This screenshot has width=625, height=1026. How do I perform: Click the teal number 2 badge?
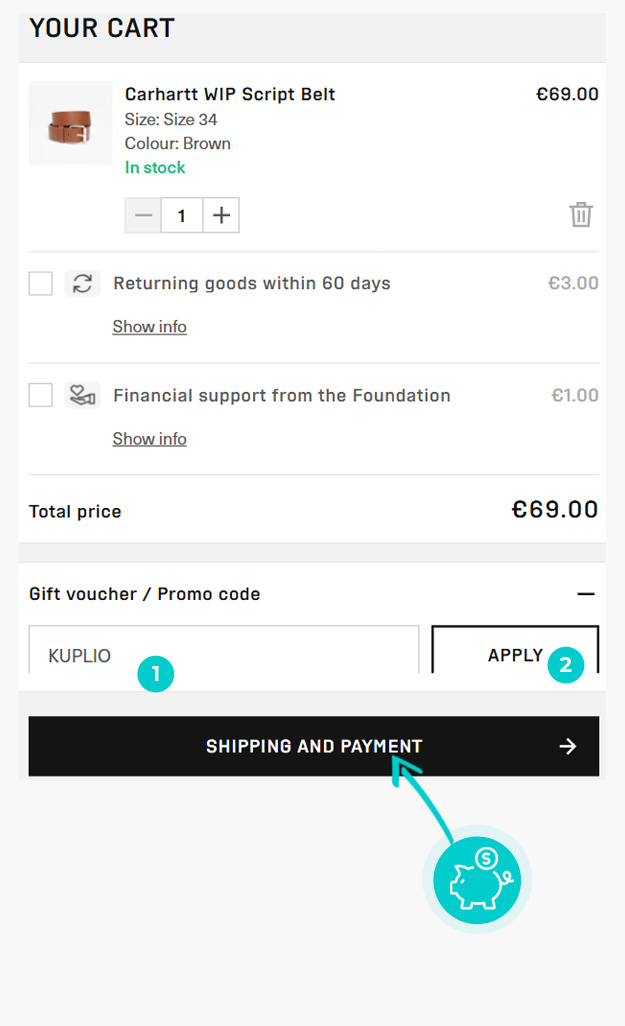pos(566,665)
